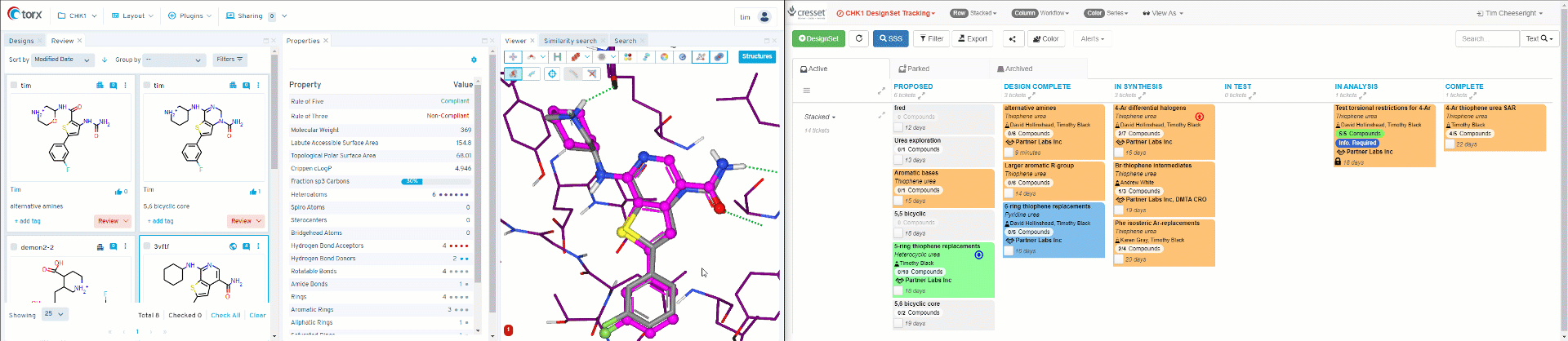Tick the checkbox on 3vftf design card

click(x=146, y=246)
